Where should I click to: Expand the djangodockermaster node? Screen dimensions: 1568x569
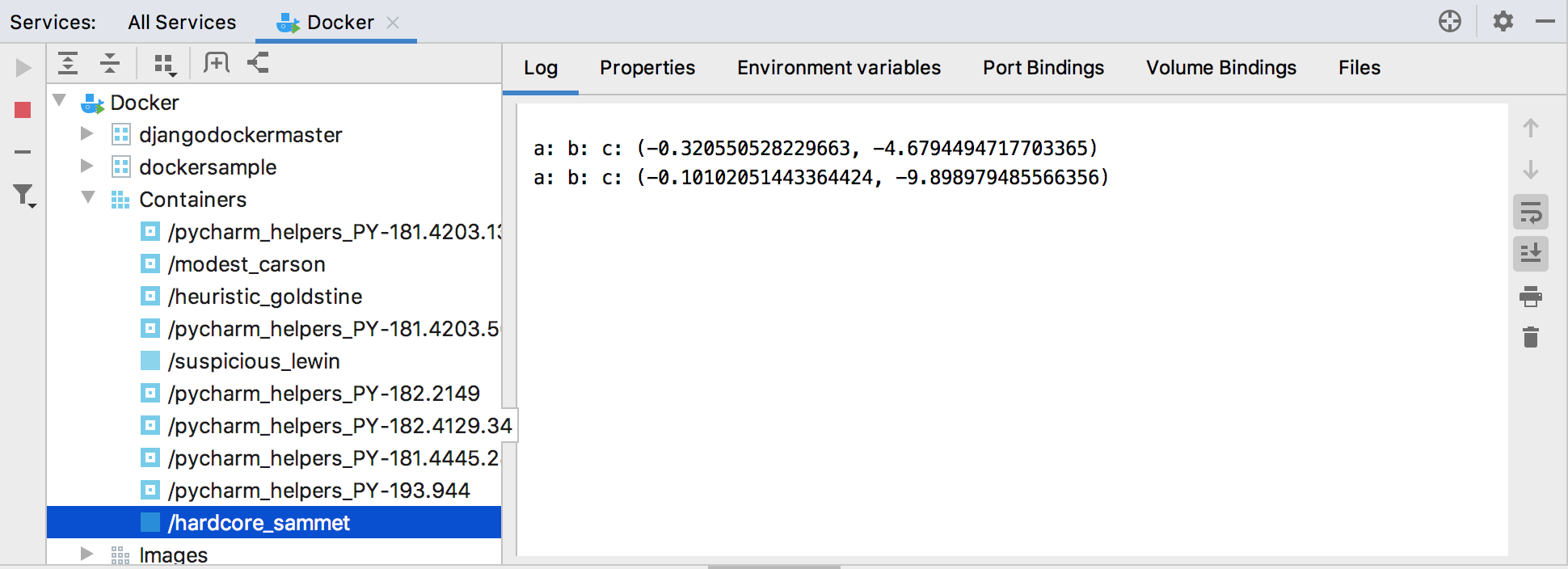[87, 133]
